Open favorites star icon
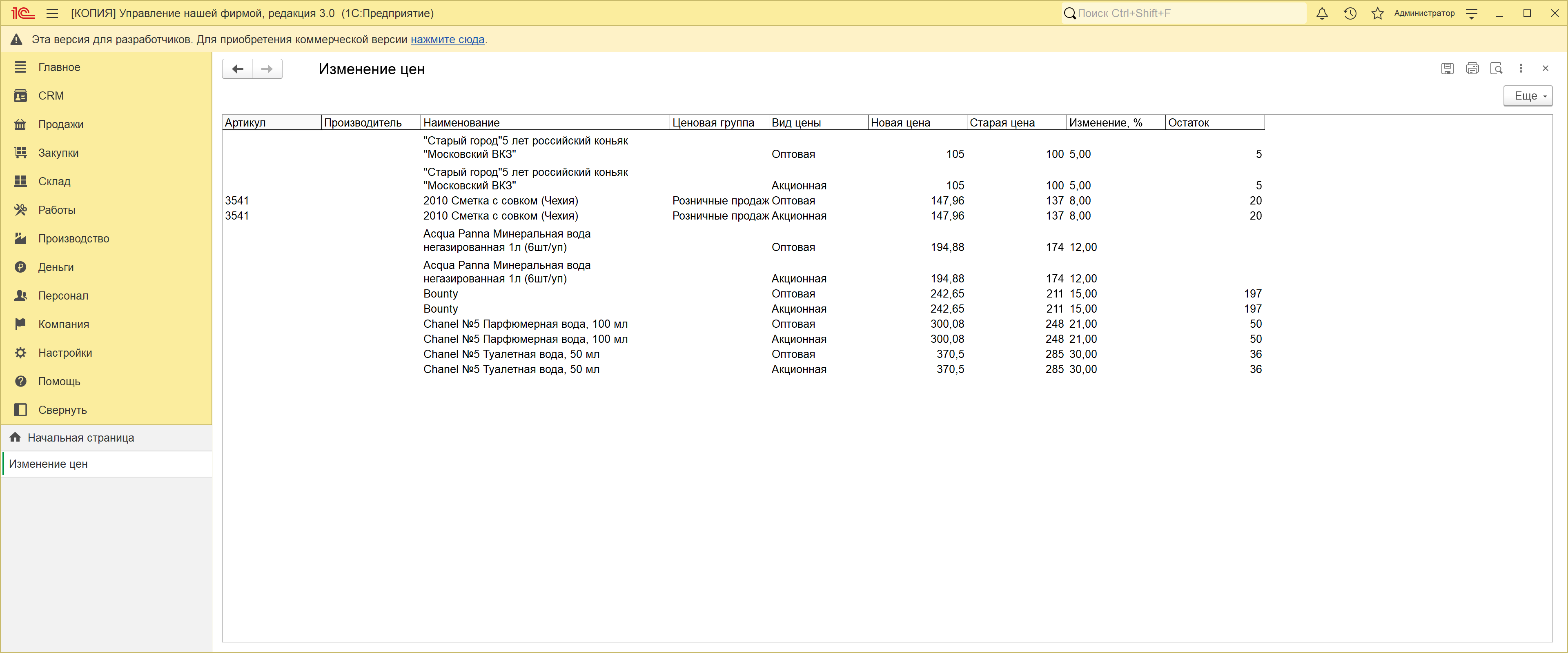Image resolution: width=1568 pixels, height=653 pixels. [1377, 13]
